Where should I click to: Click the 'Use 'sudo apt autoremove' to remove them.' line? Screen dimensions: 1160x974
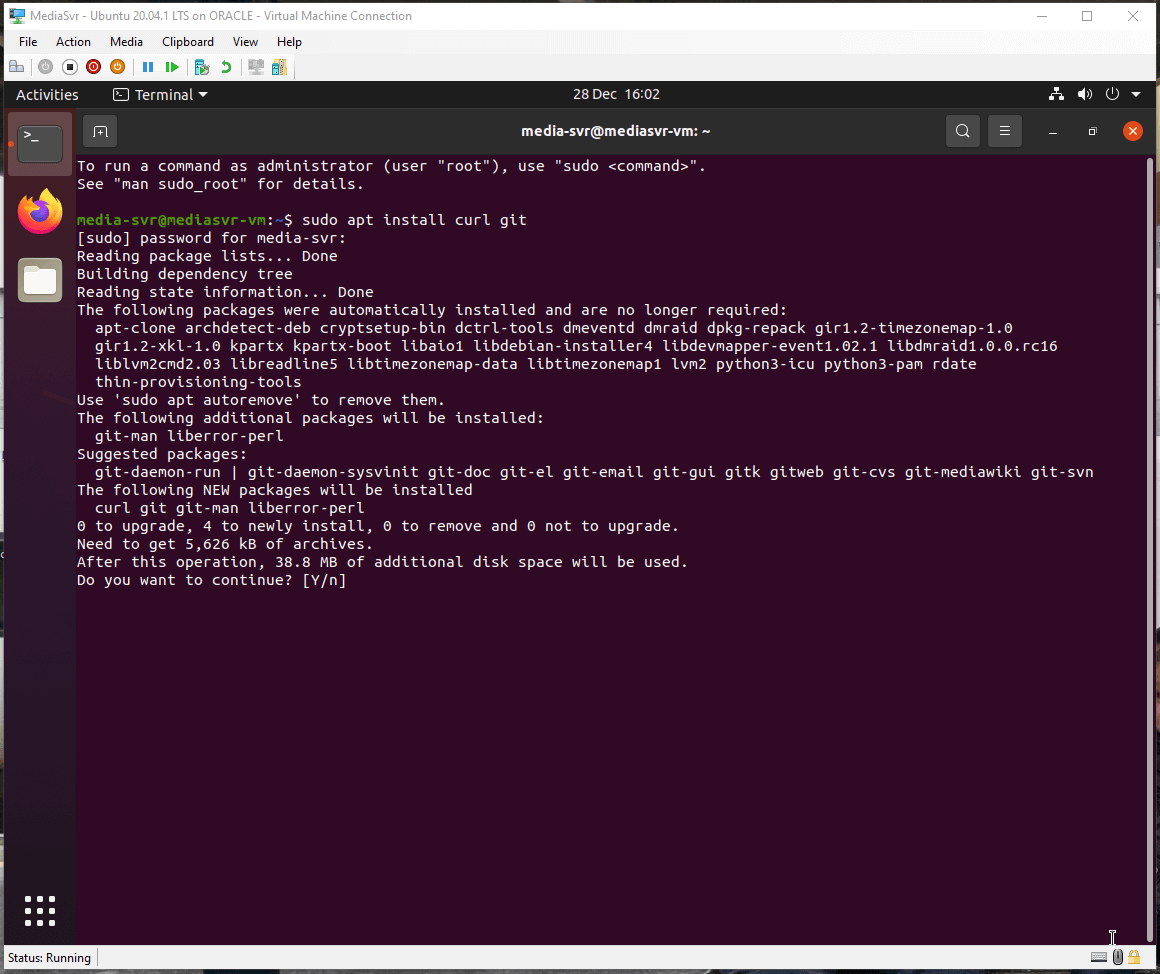click(261, 400)
